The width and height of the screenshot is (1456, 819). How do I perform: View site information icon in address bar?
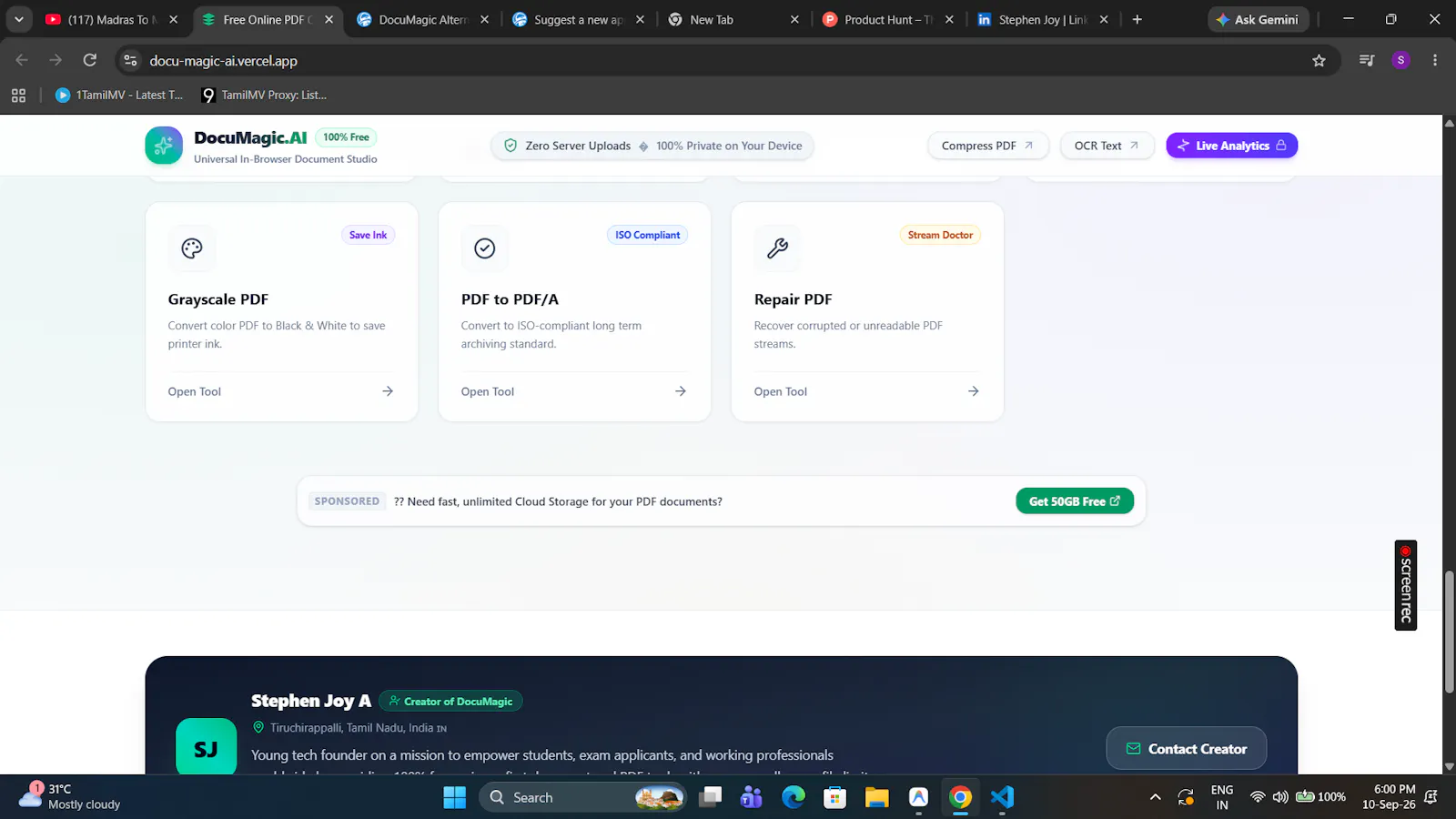pos(131,60)
